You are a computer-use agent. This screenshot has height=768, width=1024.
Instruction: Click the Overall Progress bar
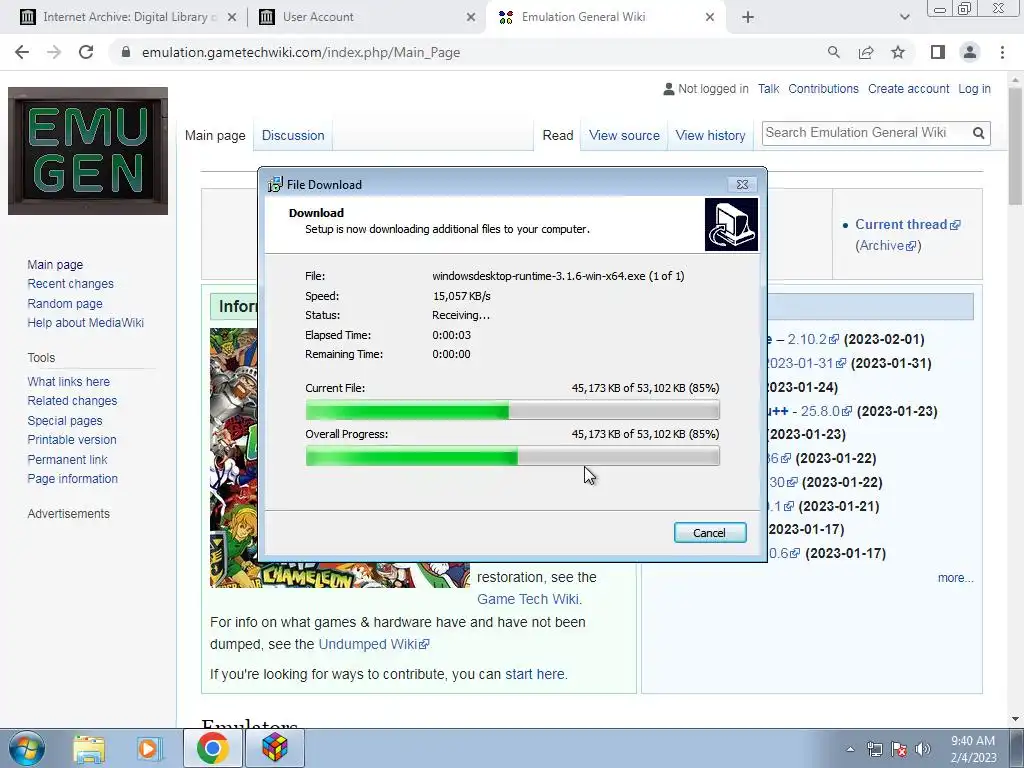pos(513,456)
